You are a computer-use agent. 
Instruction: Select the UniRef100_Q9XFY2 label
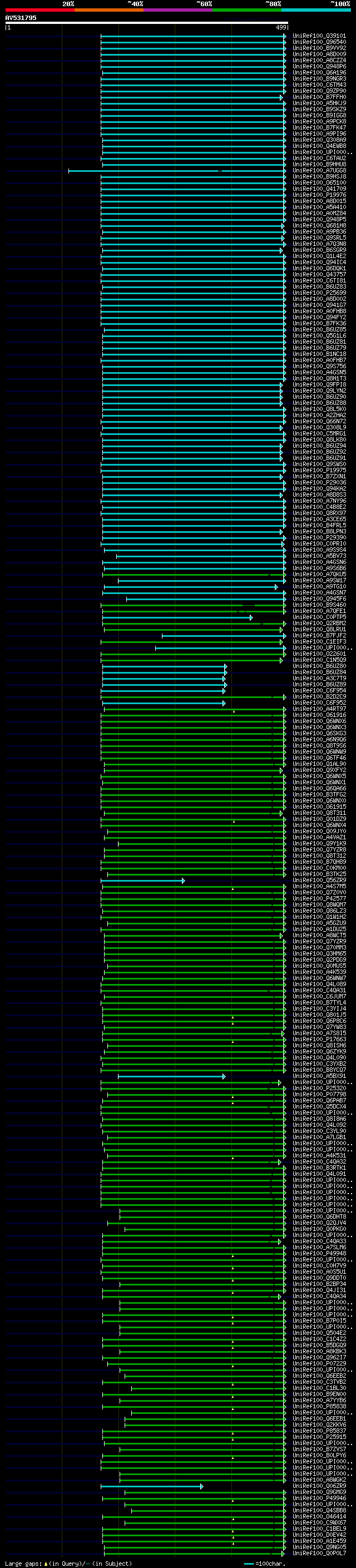[x=319, y=770]
